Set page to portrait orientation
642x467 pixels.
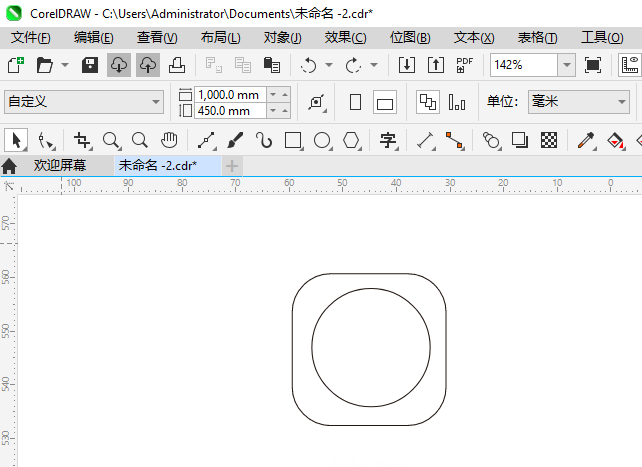point(355,102)
